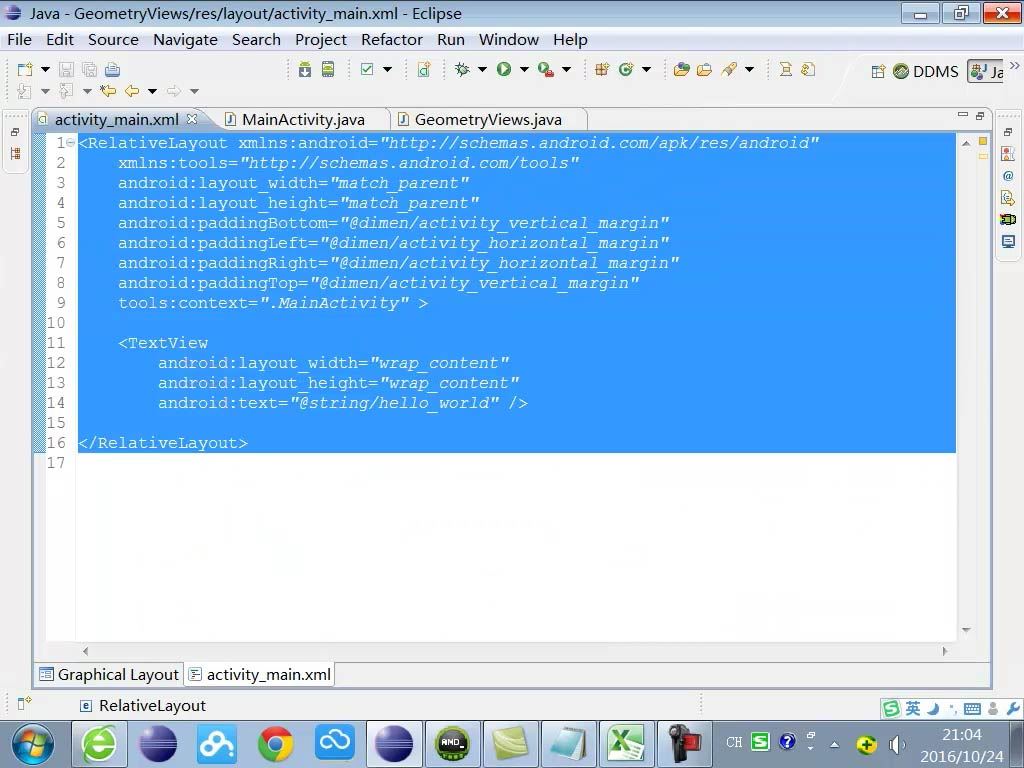
Task: Open the Refactor menu
Action: point(392,40)
